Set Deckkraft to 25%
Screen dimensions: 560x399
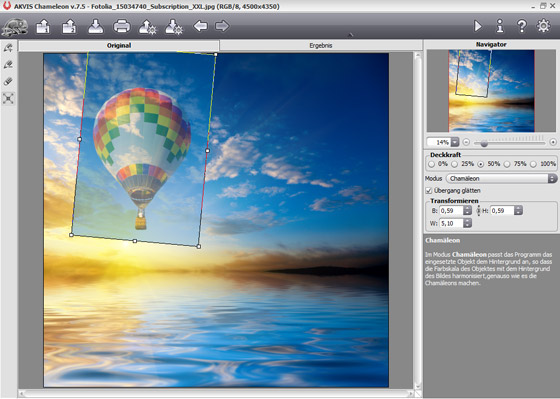(454, 164)
